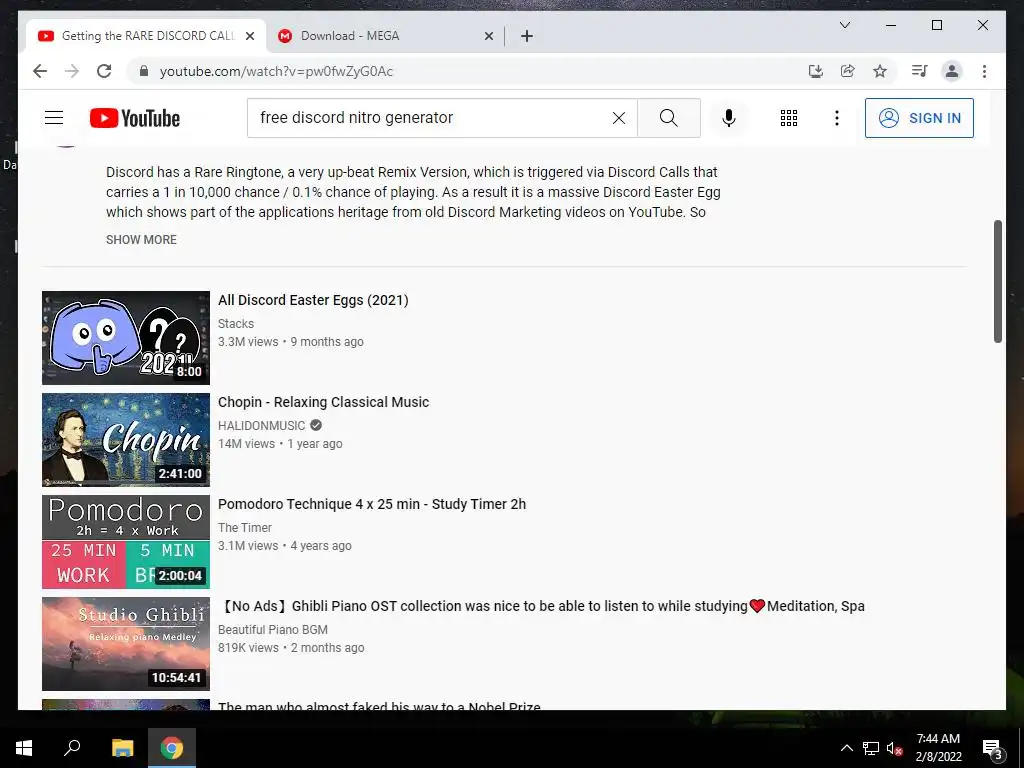View site info via the padlock icon
The width and height of the screenshot is (1024, 768).
(x=144, y=71)
